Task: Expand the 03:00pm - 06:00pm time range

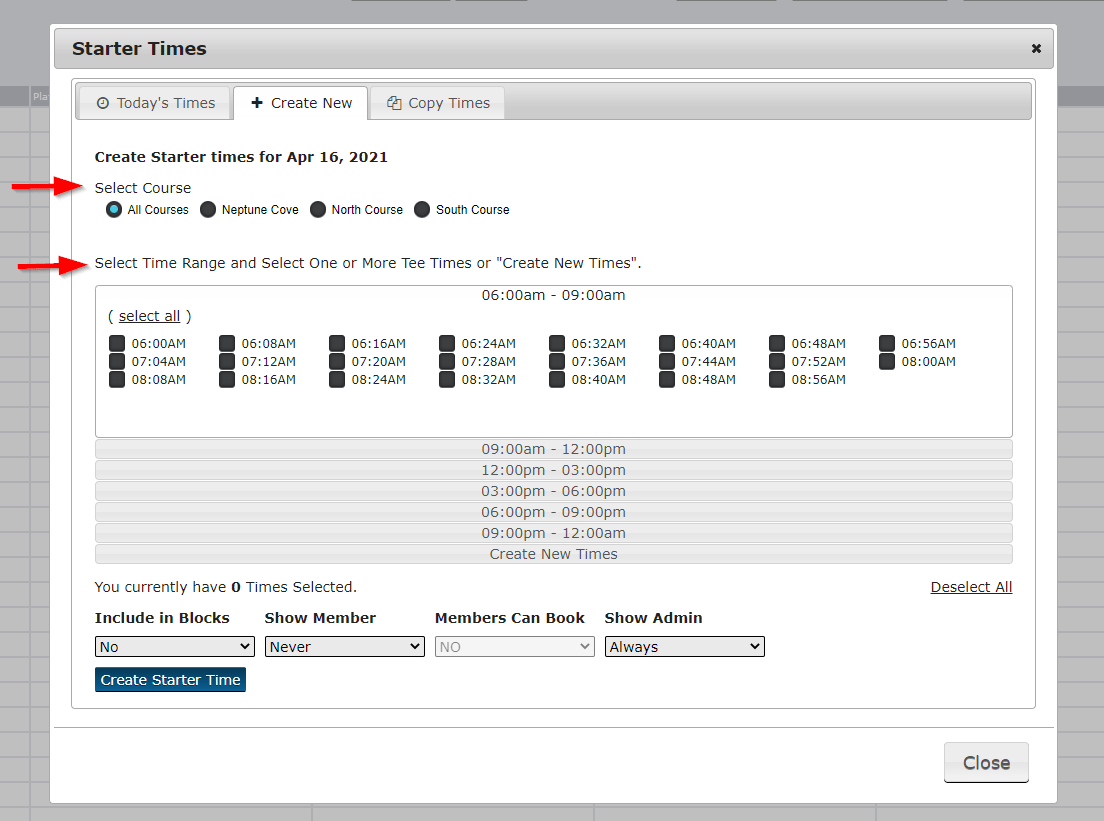Action: [553, 491]
